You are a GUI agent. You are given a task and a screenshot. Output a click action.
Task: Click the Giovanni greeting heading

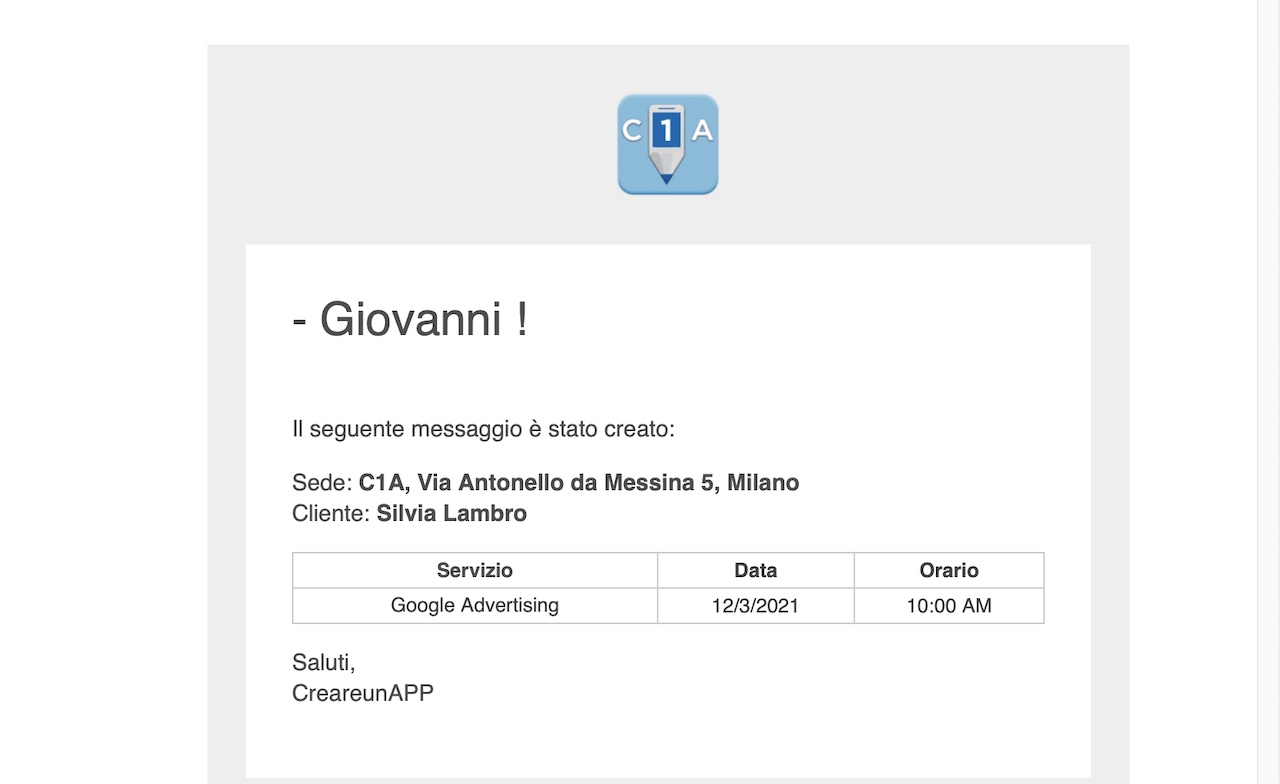(410, 320)
